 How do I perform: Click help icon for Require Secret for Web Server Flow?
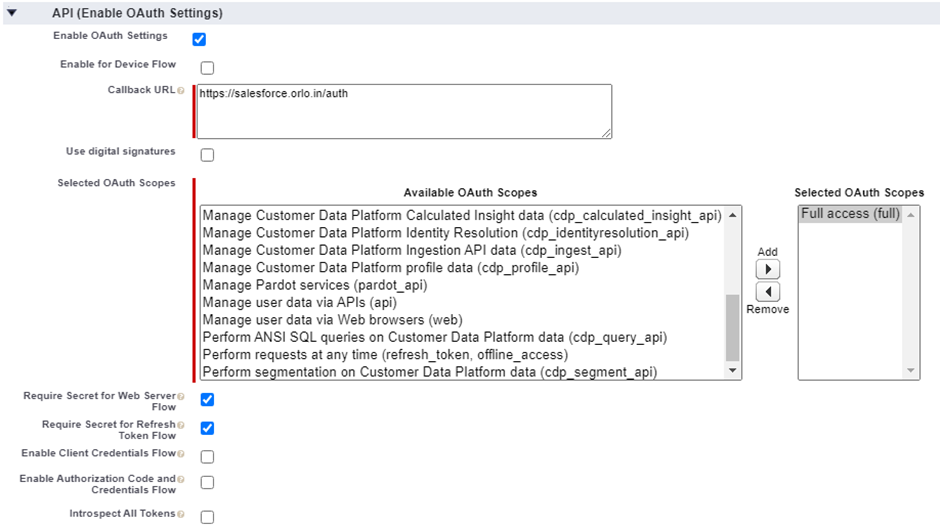pos(181,397)
